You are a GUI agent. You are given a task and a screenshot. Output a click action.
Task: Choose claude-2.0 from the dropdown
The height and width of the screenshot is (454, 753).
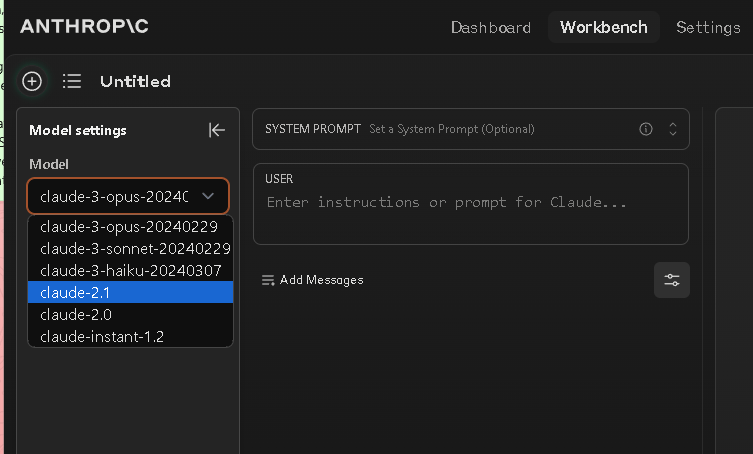point(130,314)
